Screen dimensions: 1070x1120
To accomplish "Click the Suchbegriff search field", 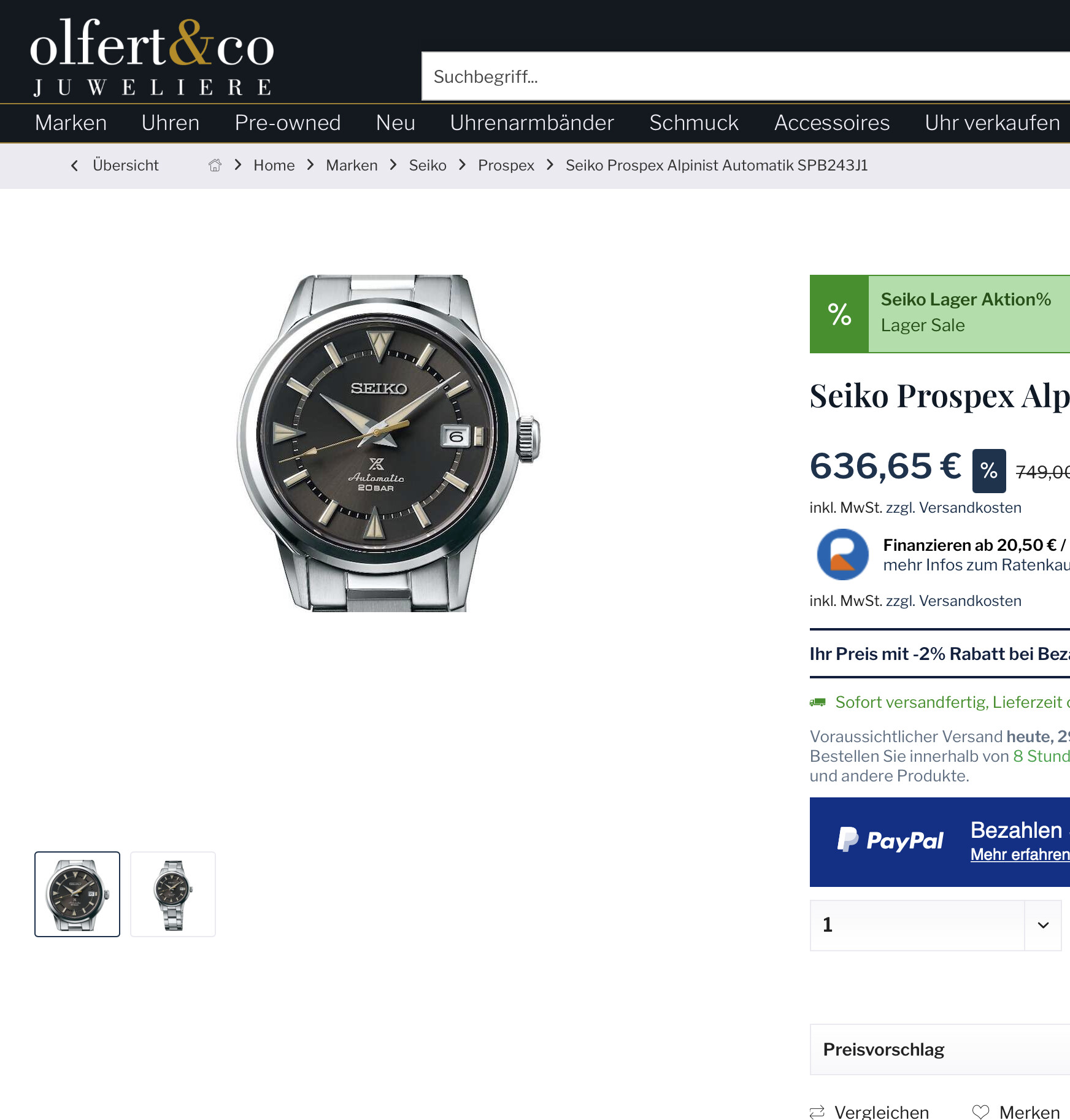I will click(x=745, y=77).
